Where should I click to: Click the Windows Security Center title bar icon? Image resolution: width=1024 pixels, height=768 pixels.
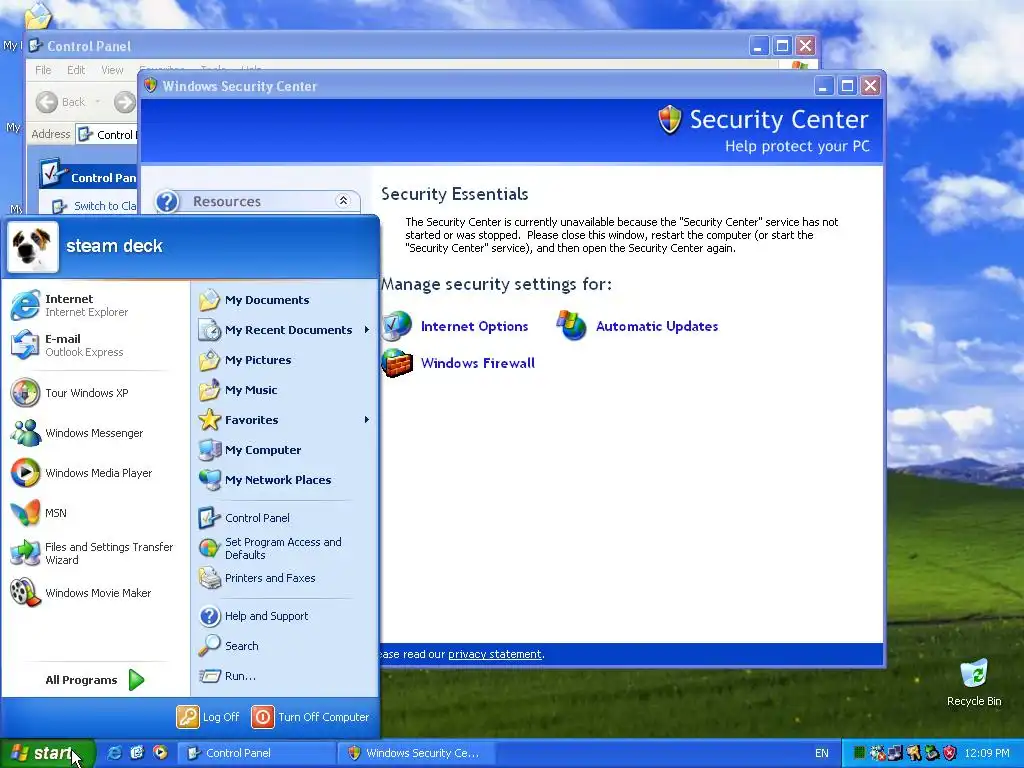[150, 86]
